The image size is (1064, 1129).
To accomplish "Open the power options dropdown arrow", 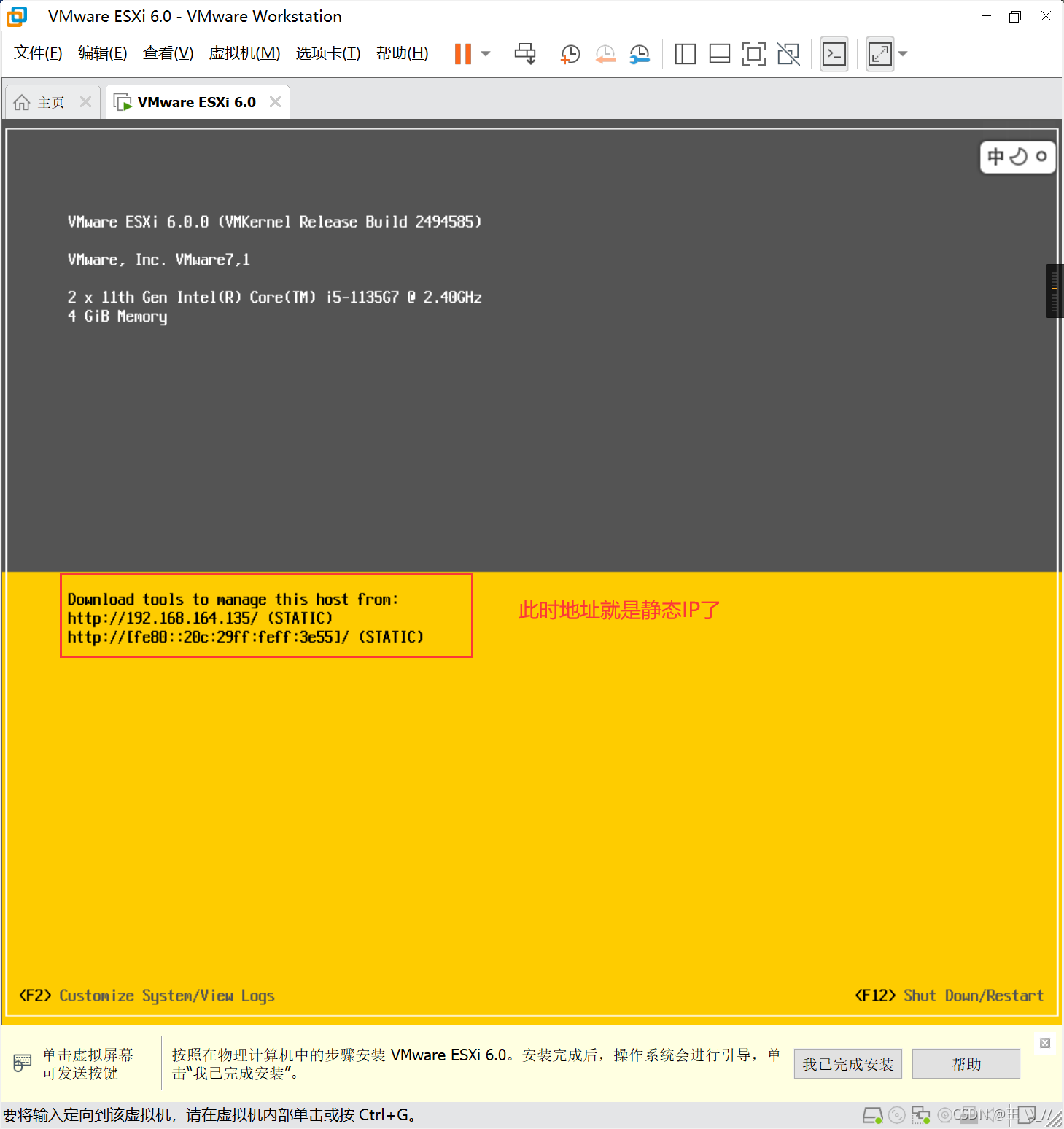I will click(x=486, y=54).
